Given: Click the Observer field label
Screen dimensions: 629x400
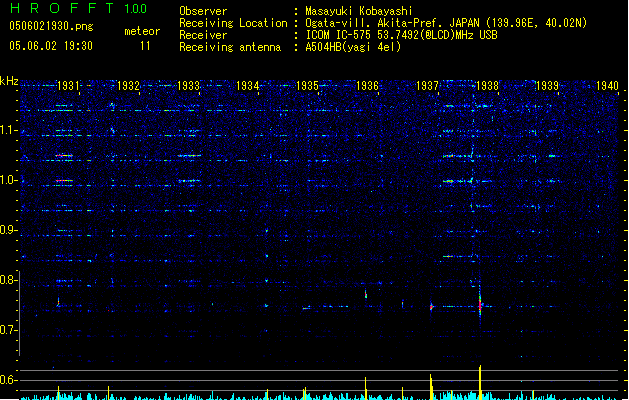Looking at the screenshot, I should (203, 11).
